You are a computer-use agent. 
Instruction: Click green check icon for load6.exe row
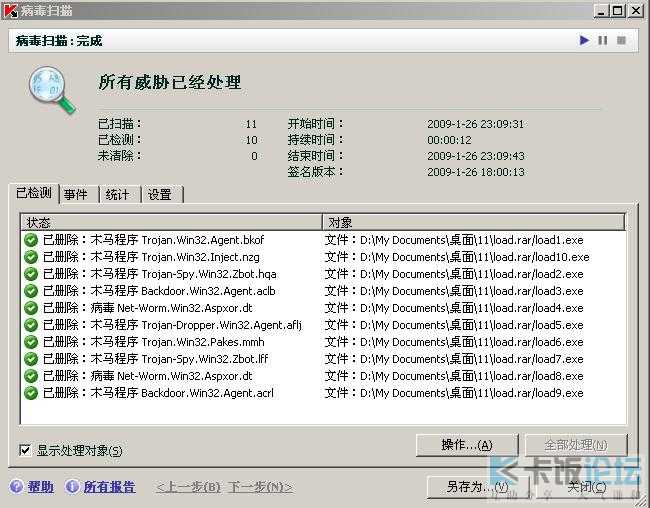pyautogui.click(x=31, y=342)
